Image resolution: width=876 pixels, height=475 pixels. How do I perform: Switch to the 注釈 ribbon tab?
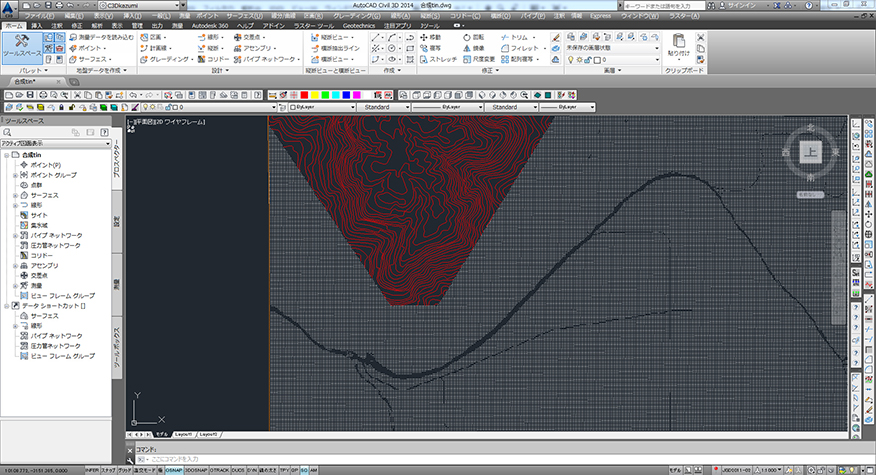57,26
